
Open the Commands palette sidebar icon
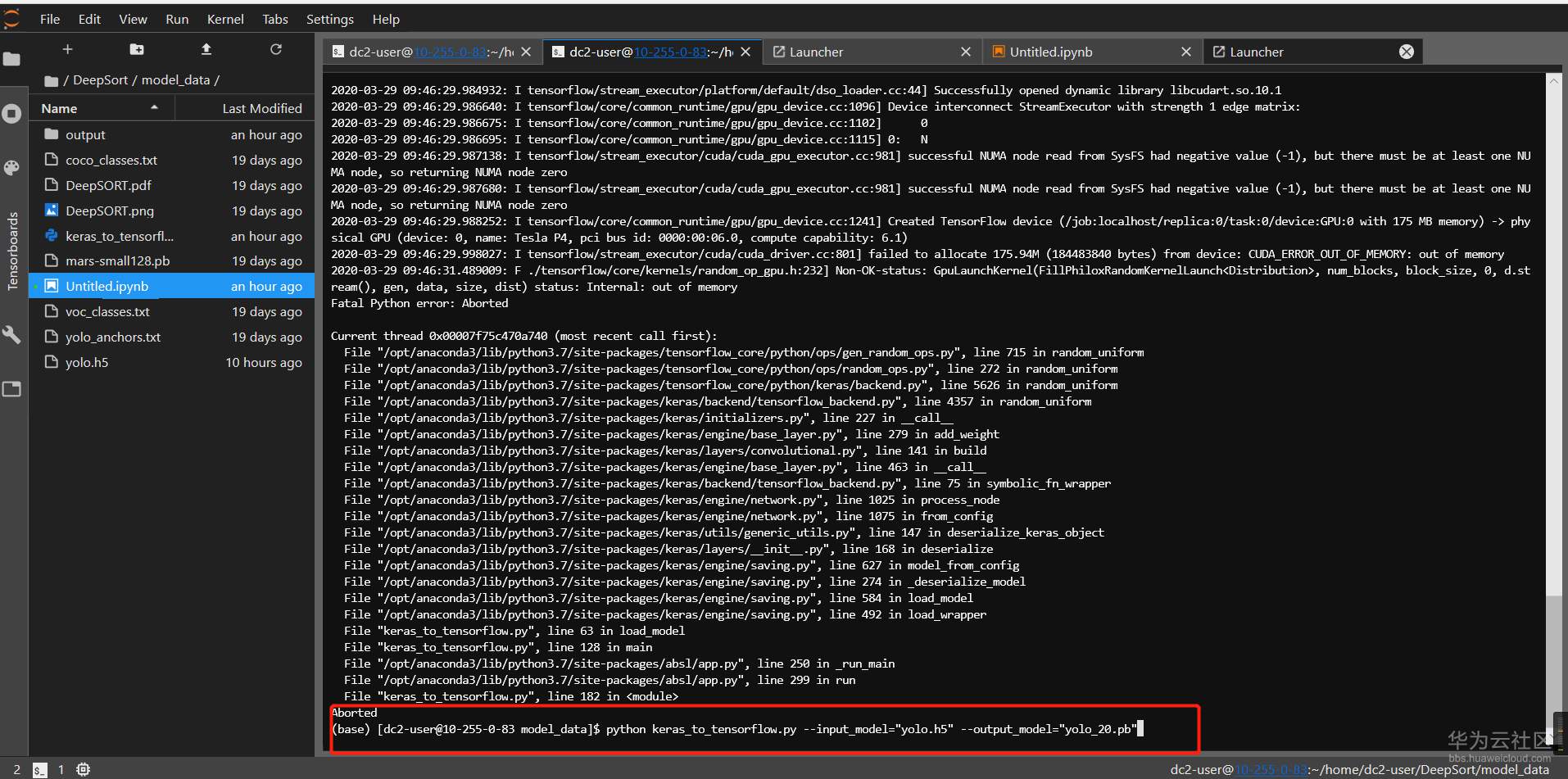12,168
